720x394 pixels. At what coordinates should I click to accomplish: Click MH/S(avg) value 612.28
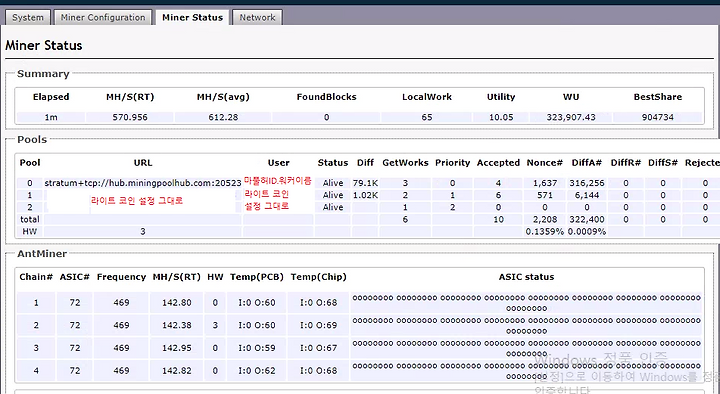pyautogui.click(x=223, y=117)
